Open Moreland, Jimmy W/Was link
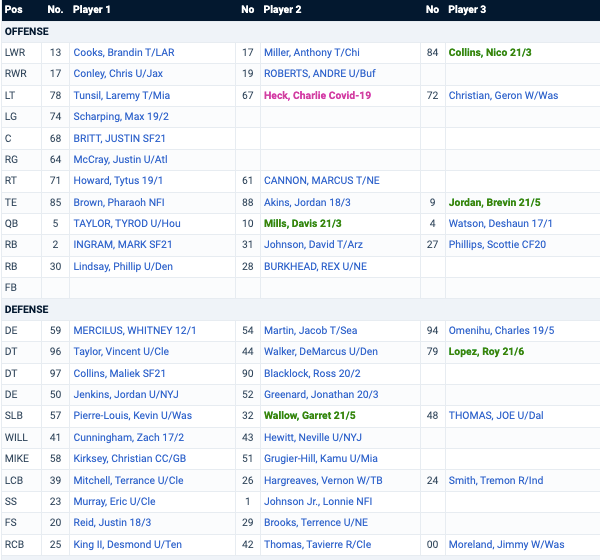 506,544
